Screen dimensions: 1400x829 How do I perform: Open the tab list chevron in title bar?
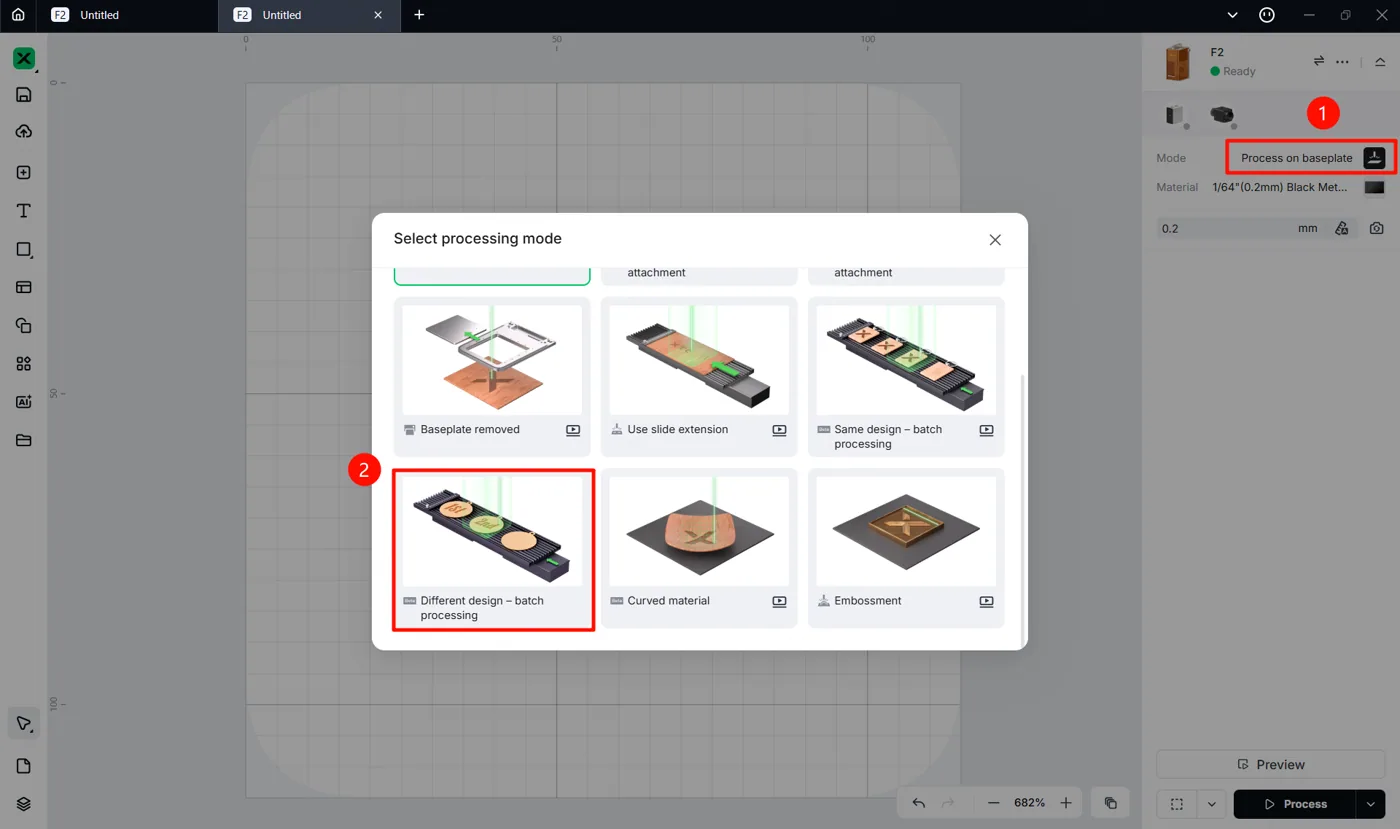click(1232, 15)
